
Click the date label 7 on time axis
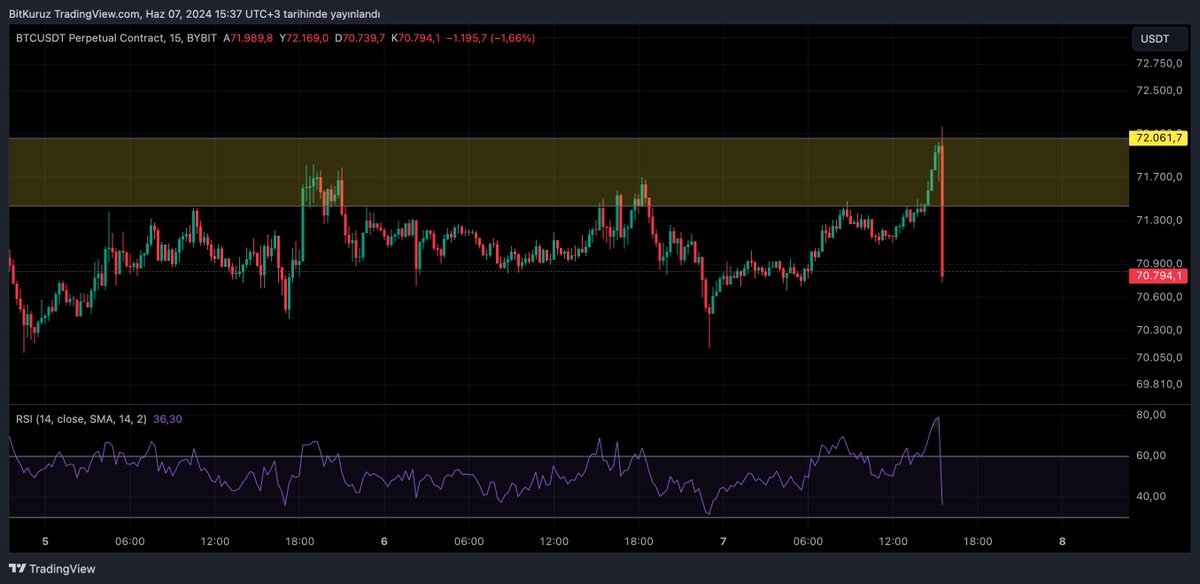tap(723, 541)
